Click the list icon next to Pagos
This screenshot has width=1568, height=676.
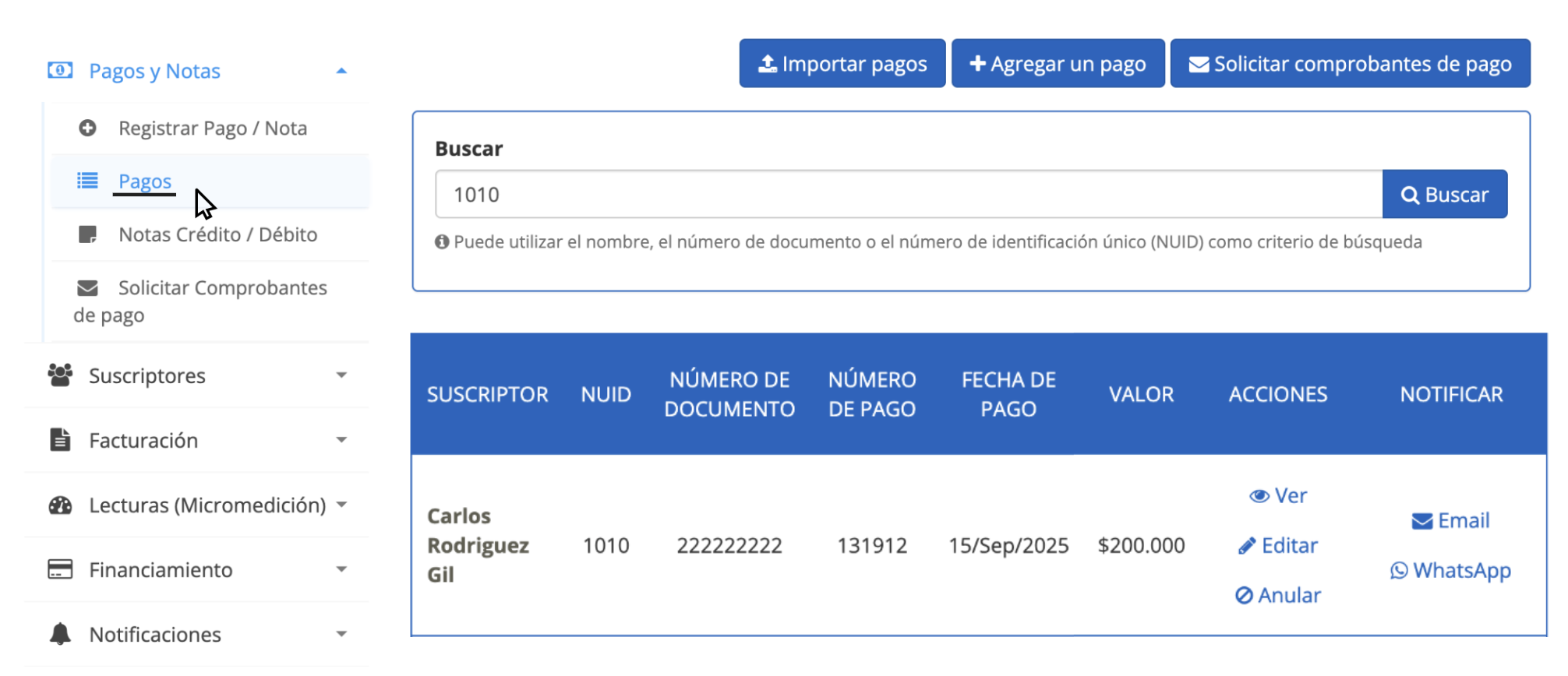point(87,181)
